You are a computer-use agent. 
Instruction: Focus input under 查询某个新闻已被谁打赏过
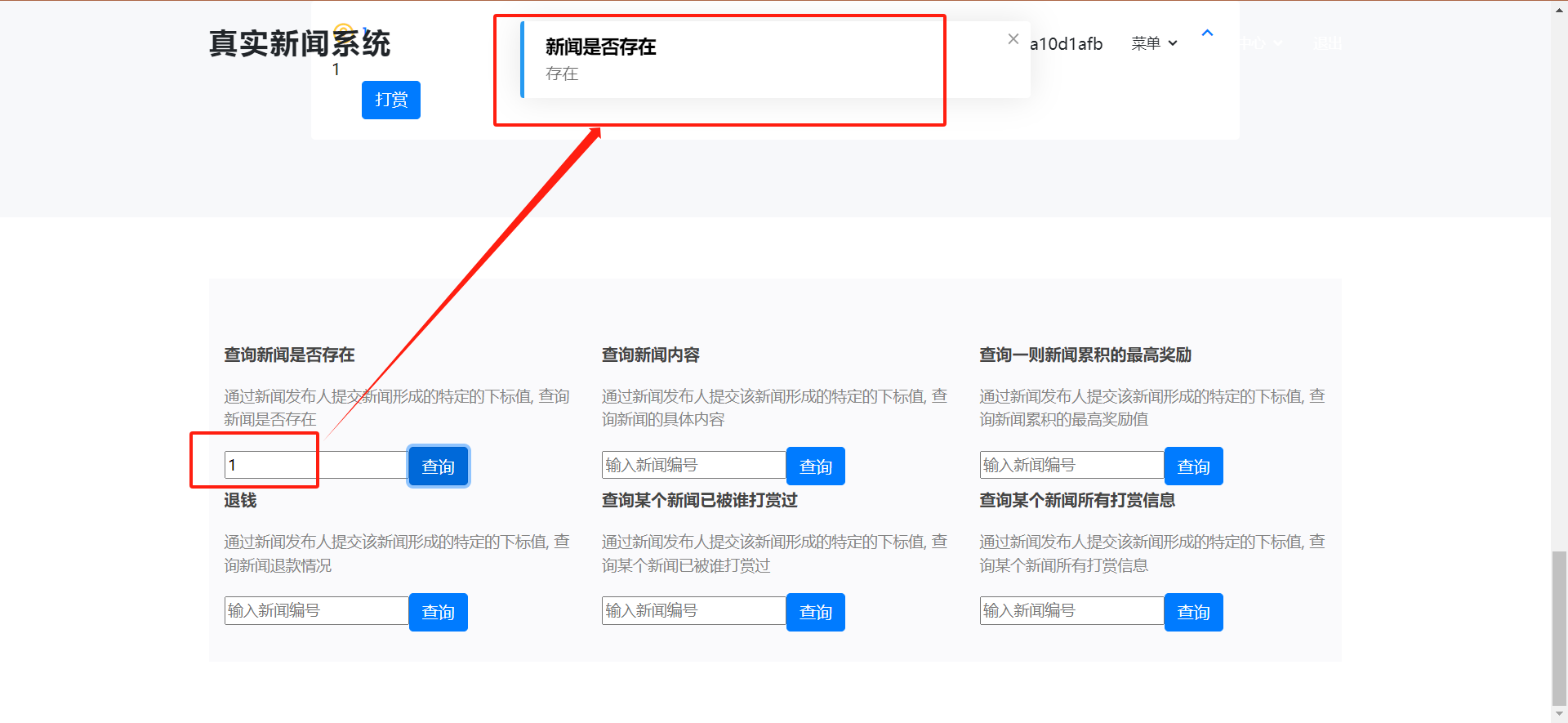[694, 610]
